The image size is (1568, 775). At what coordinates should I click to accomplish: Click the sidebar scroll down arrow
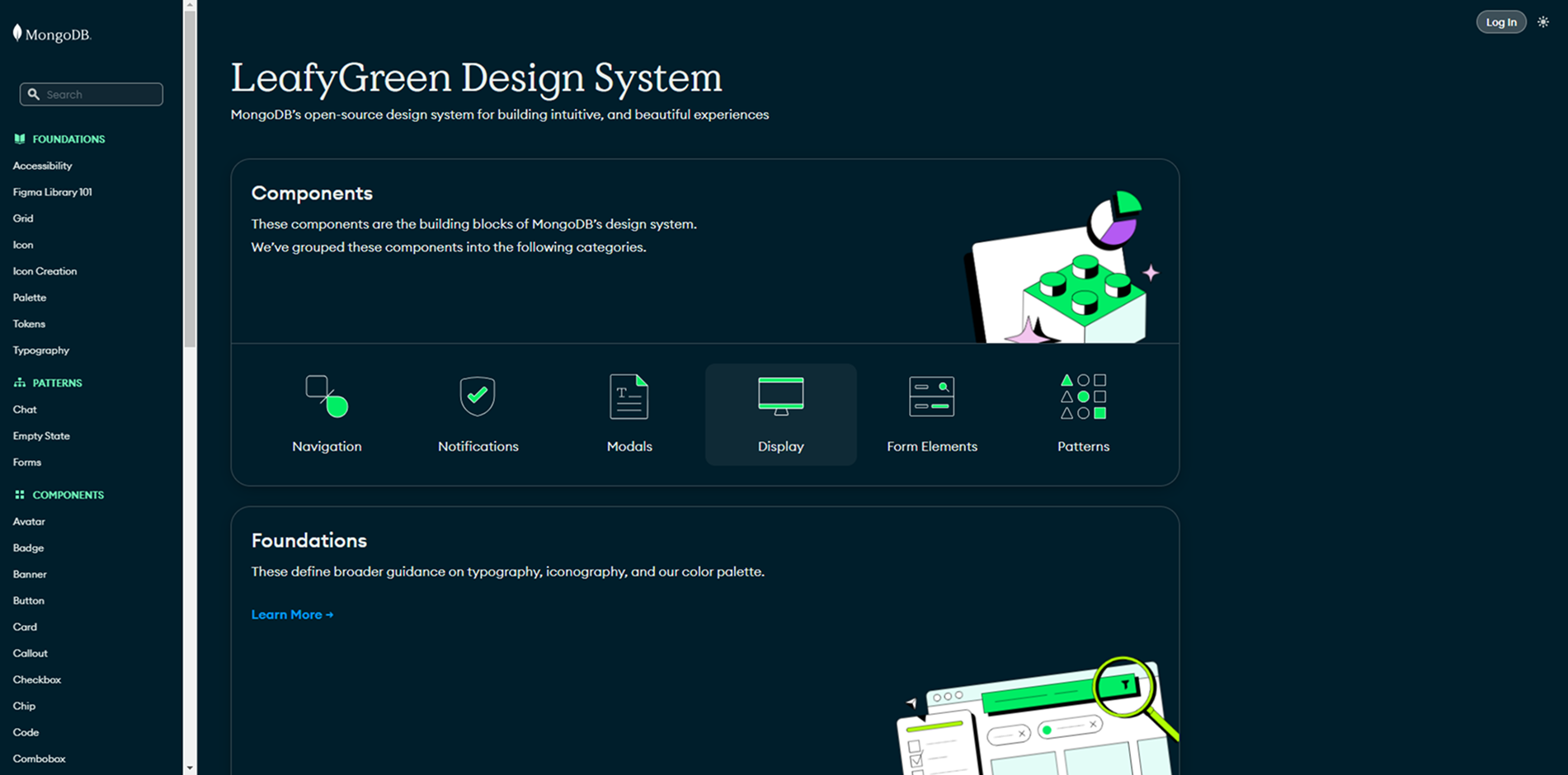pos(190,768)
